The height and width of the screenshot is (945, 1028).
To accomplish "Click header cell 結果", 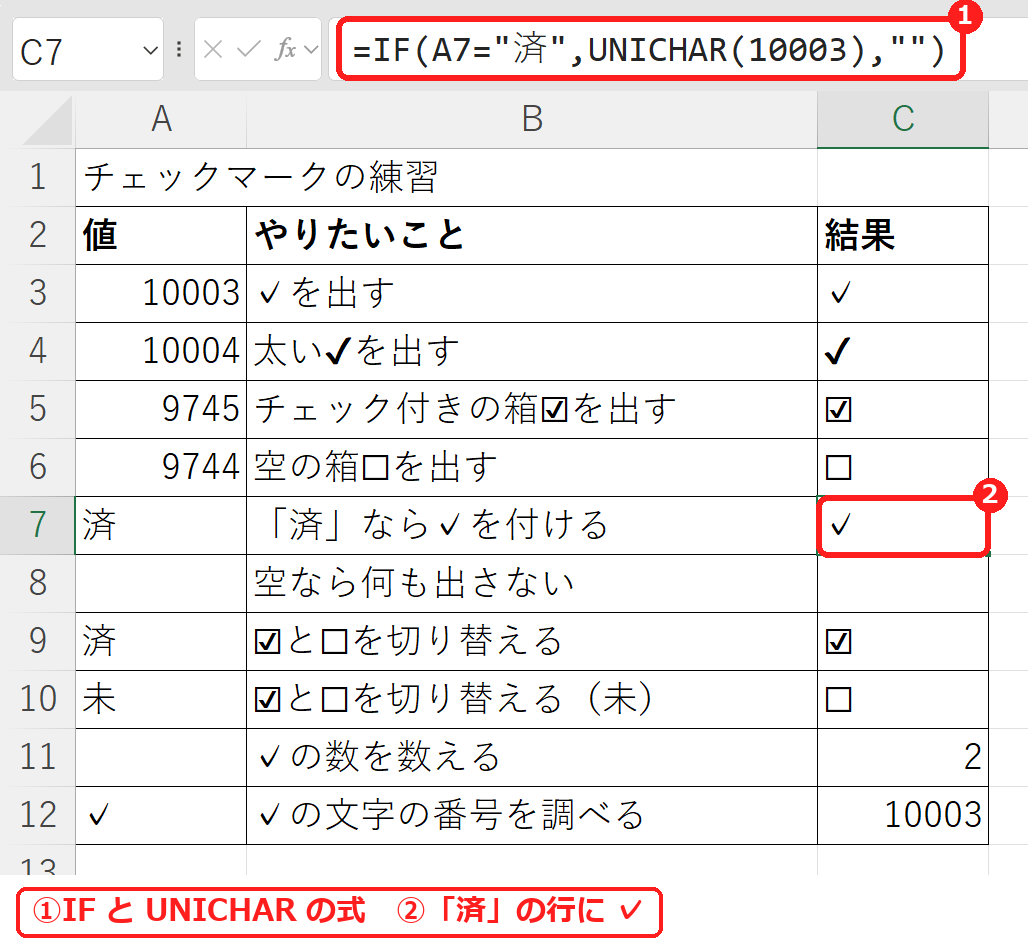I will (x=903, y=235).
